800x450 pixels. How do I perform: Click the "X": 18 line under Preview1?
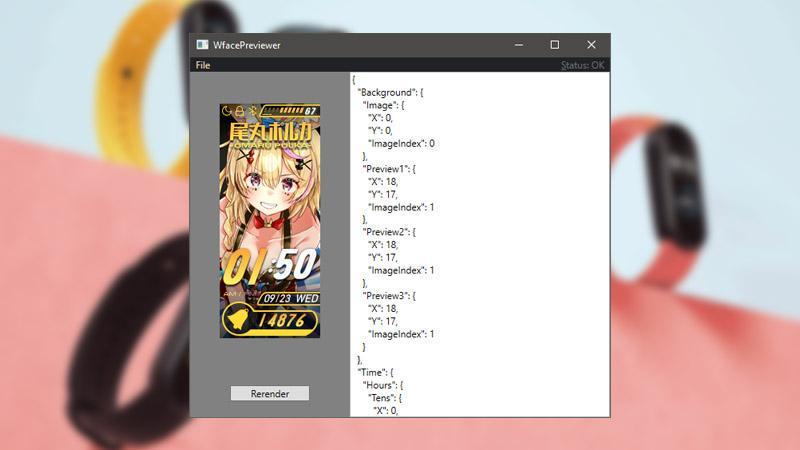(383, 182)
